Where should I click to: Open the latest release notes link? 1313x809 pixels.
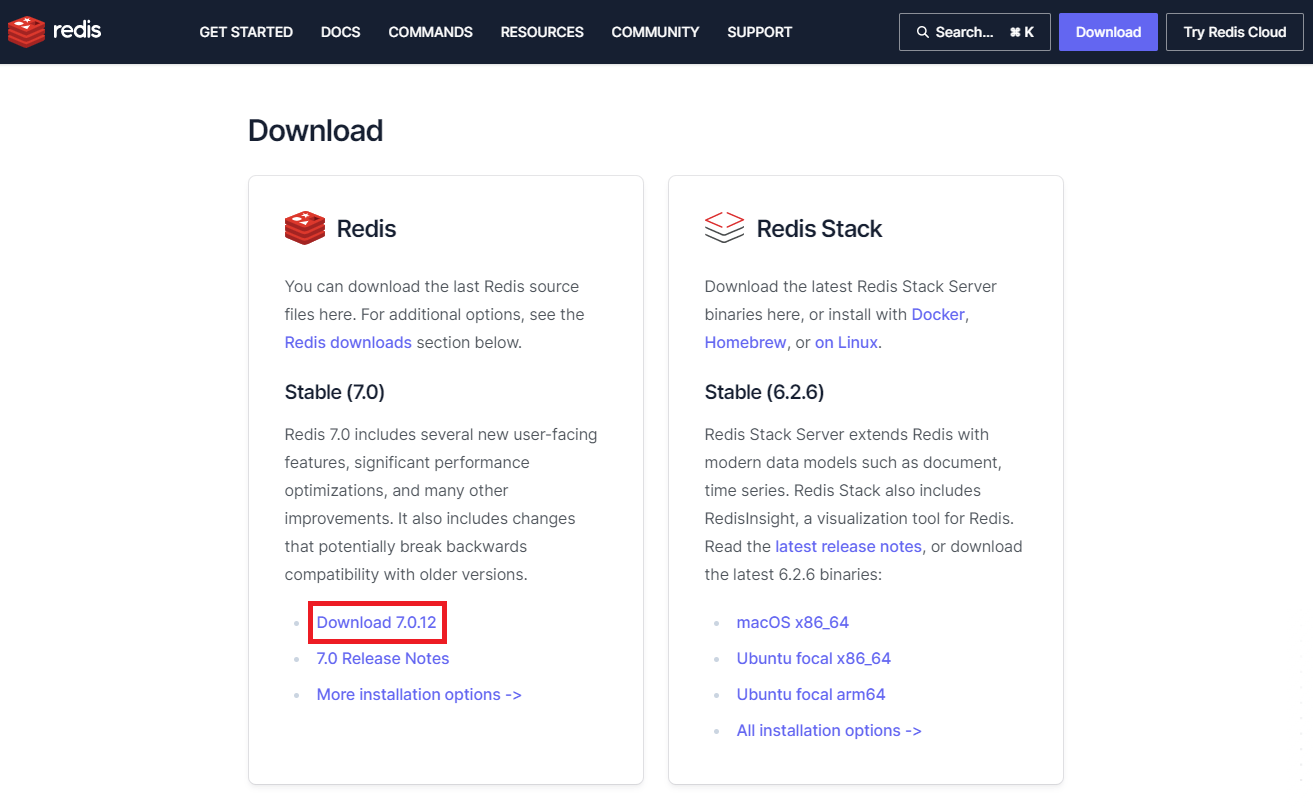click(x=848, y=546)
